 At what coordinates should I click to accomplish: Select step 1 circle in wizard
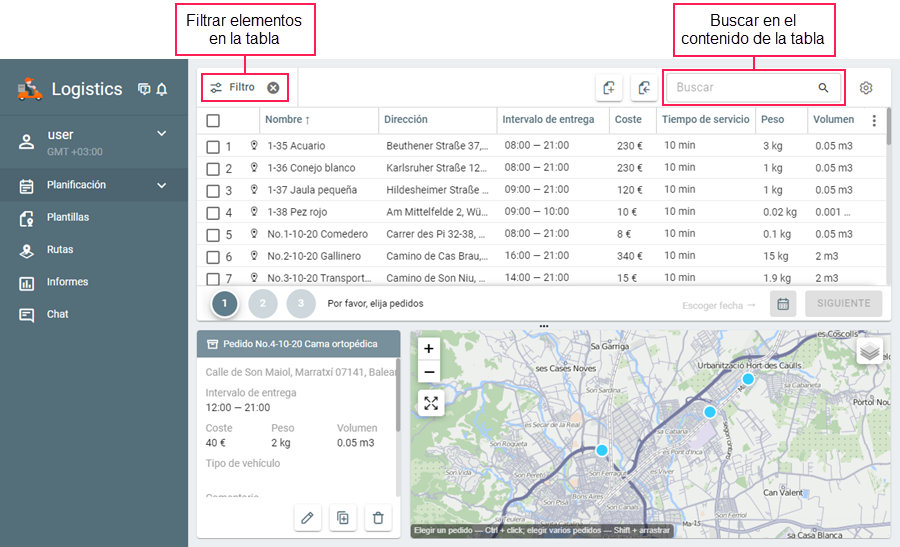(224, 303)
